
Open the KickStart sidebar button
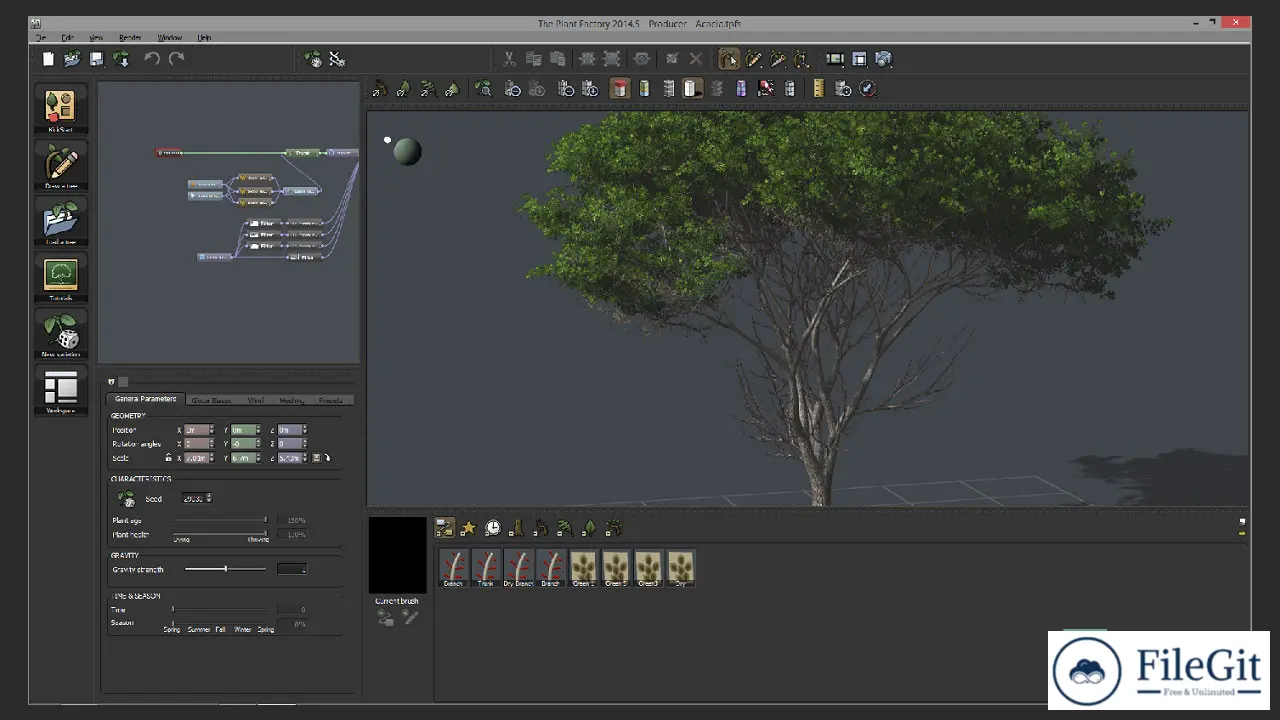click(61, 108)
